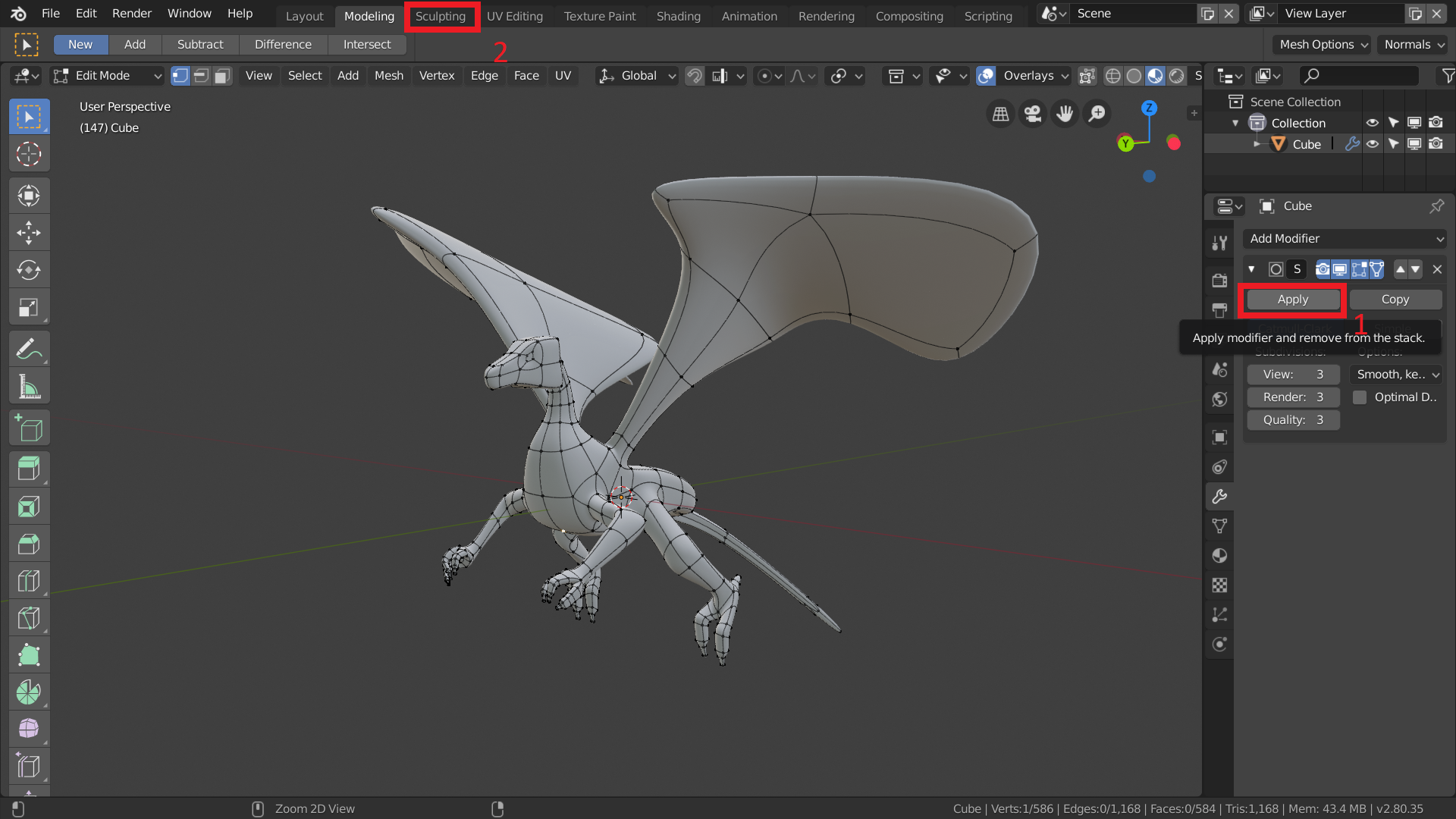Open the Mesh Options dropdown

1322,45
